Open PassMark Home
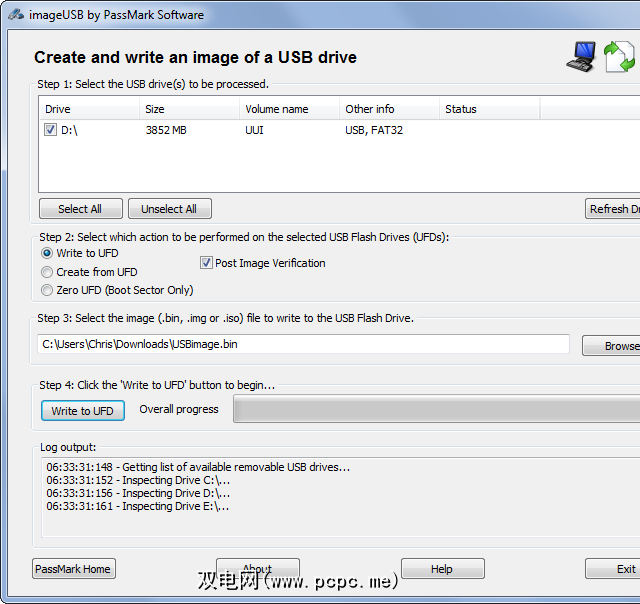 (x=73, y=569)
